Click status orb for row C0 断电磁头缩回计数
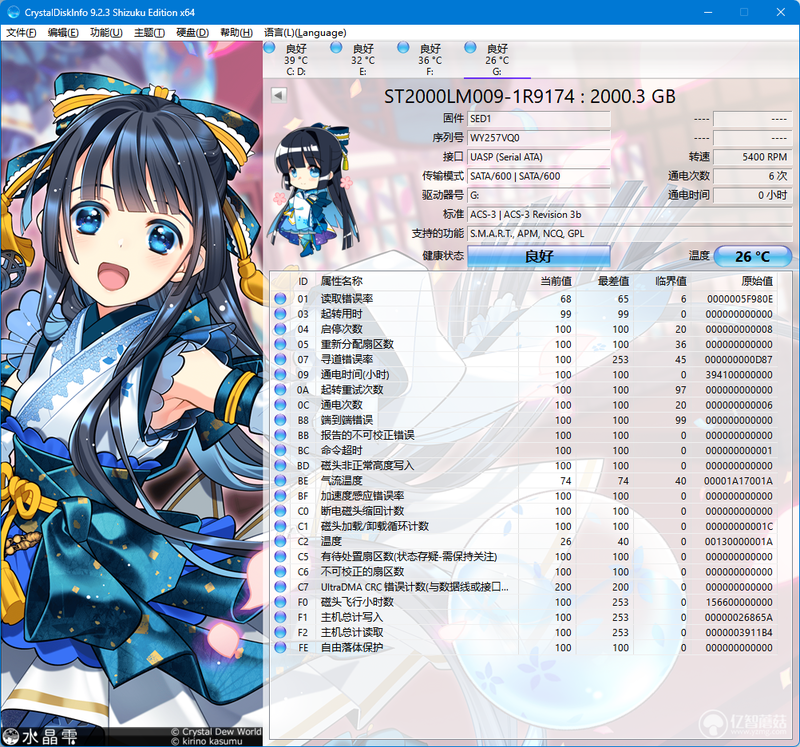This screenshot has height=747, width=800. 280,511
